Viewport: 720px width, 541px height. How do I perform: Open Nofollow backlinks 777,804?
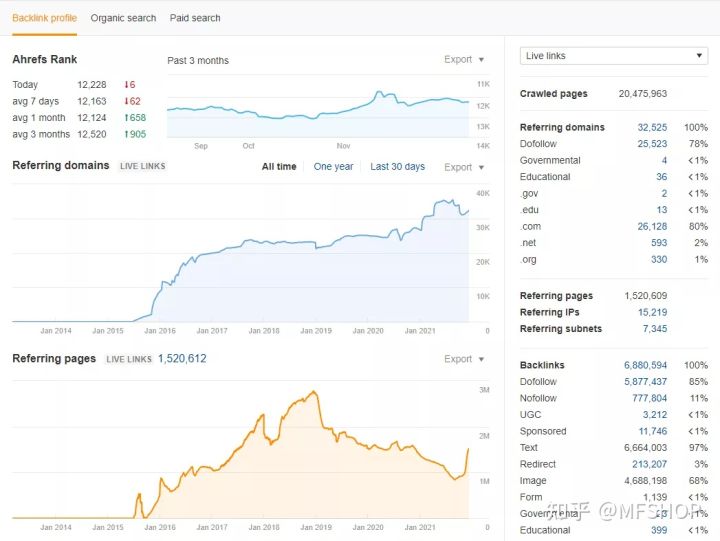click(649, 399)
